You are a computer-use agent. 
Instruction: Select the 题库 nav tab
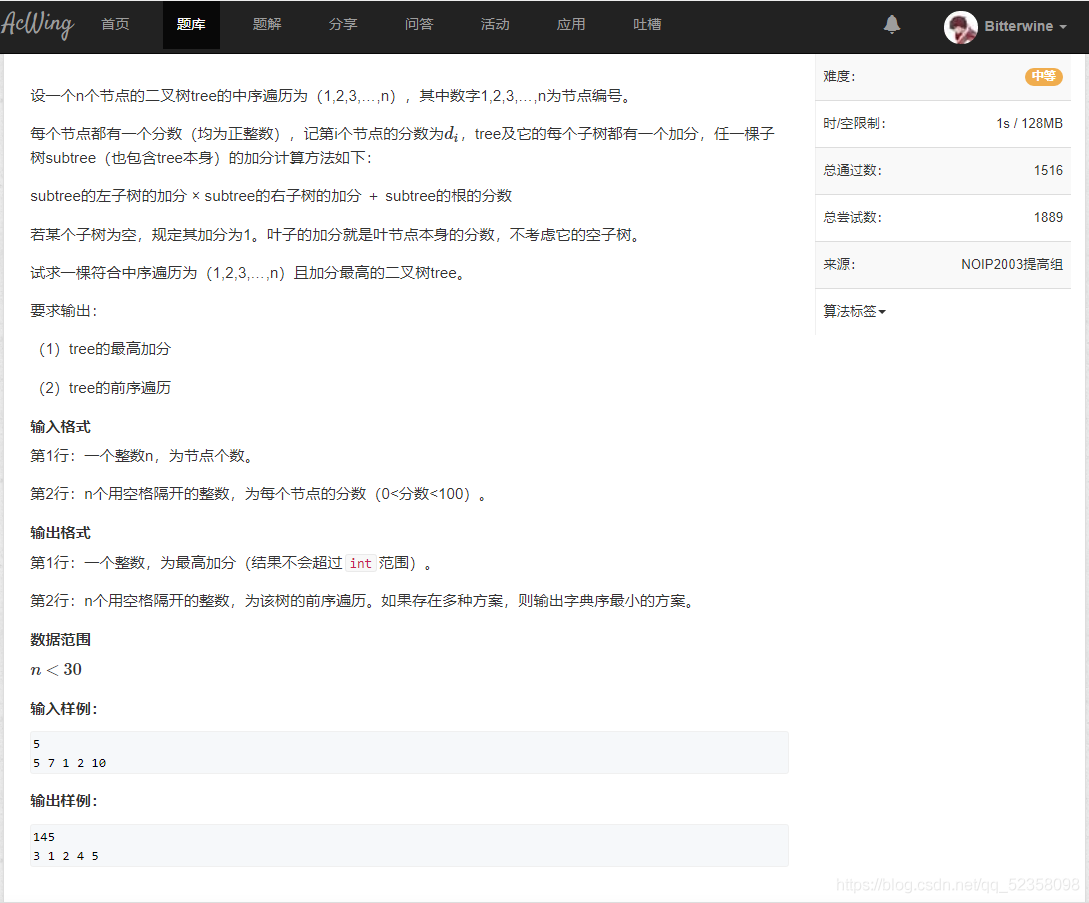point(191,24)
